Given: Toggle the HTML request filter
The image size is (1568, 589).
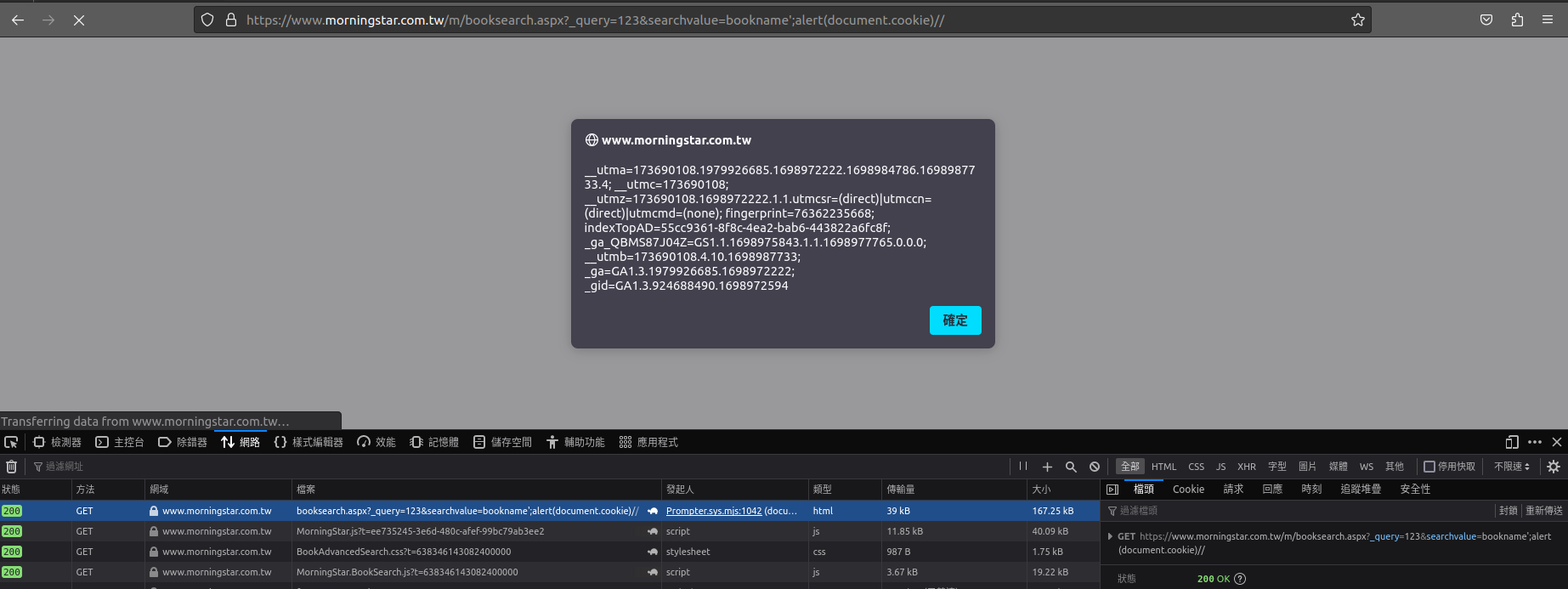Looking at the screenshot, I should (x=1164, y=467).
